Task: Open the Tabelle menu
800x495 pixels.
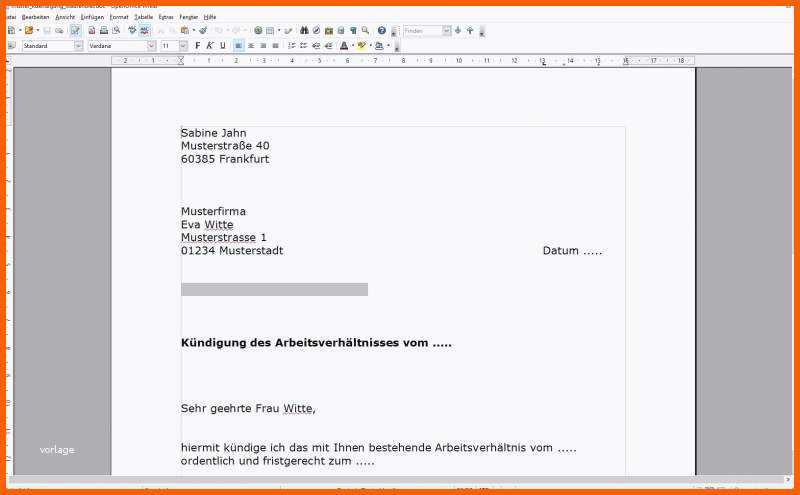Action: [143, 17]
